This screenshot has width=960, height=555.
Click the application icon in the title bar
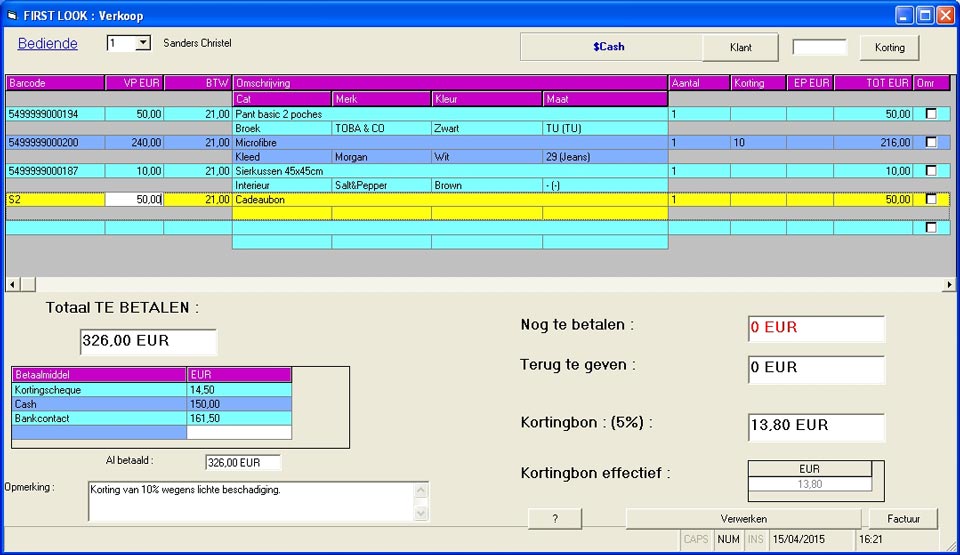coord(12,13)
